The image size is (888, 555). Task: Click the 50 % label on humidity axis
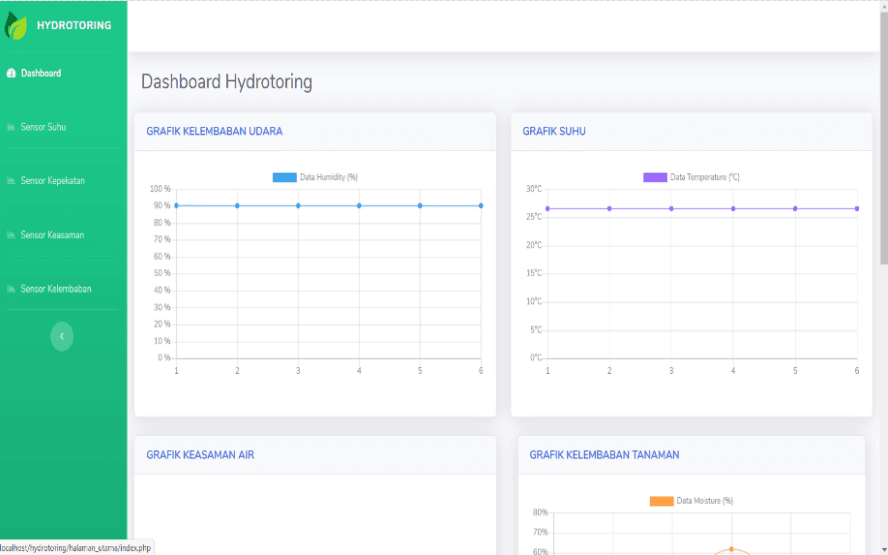(x=162, y=273)
